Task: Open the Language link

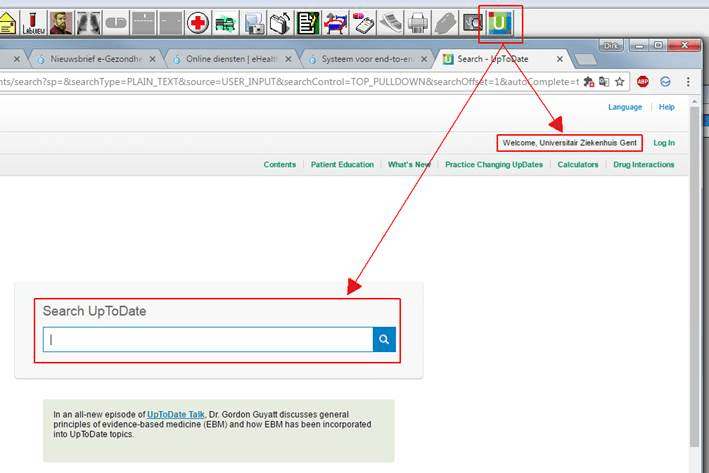Action: pyautogui.click(x=625, y=107)
